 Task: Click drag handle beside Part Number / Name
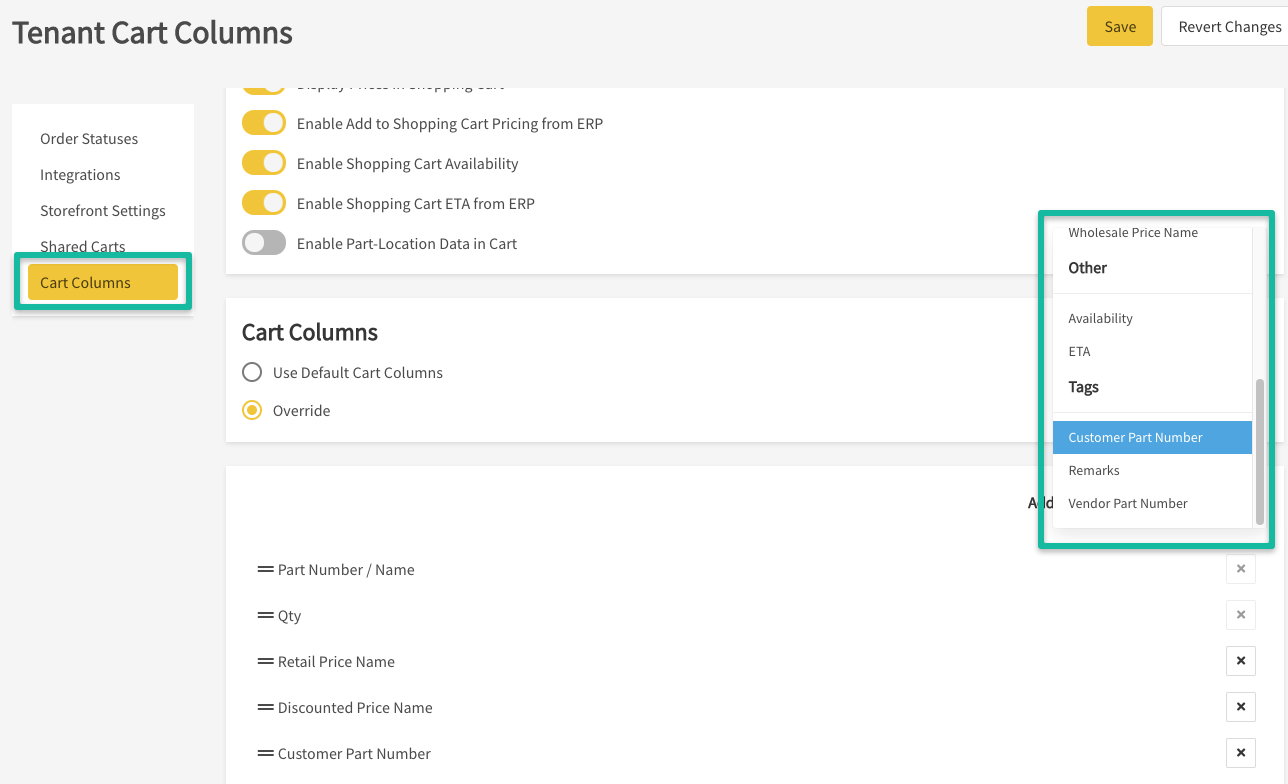(265, 569)
